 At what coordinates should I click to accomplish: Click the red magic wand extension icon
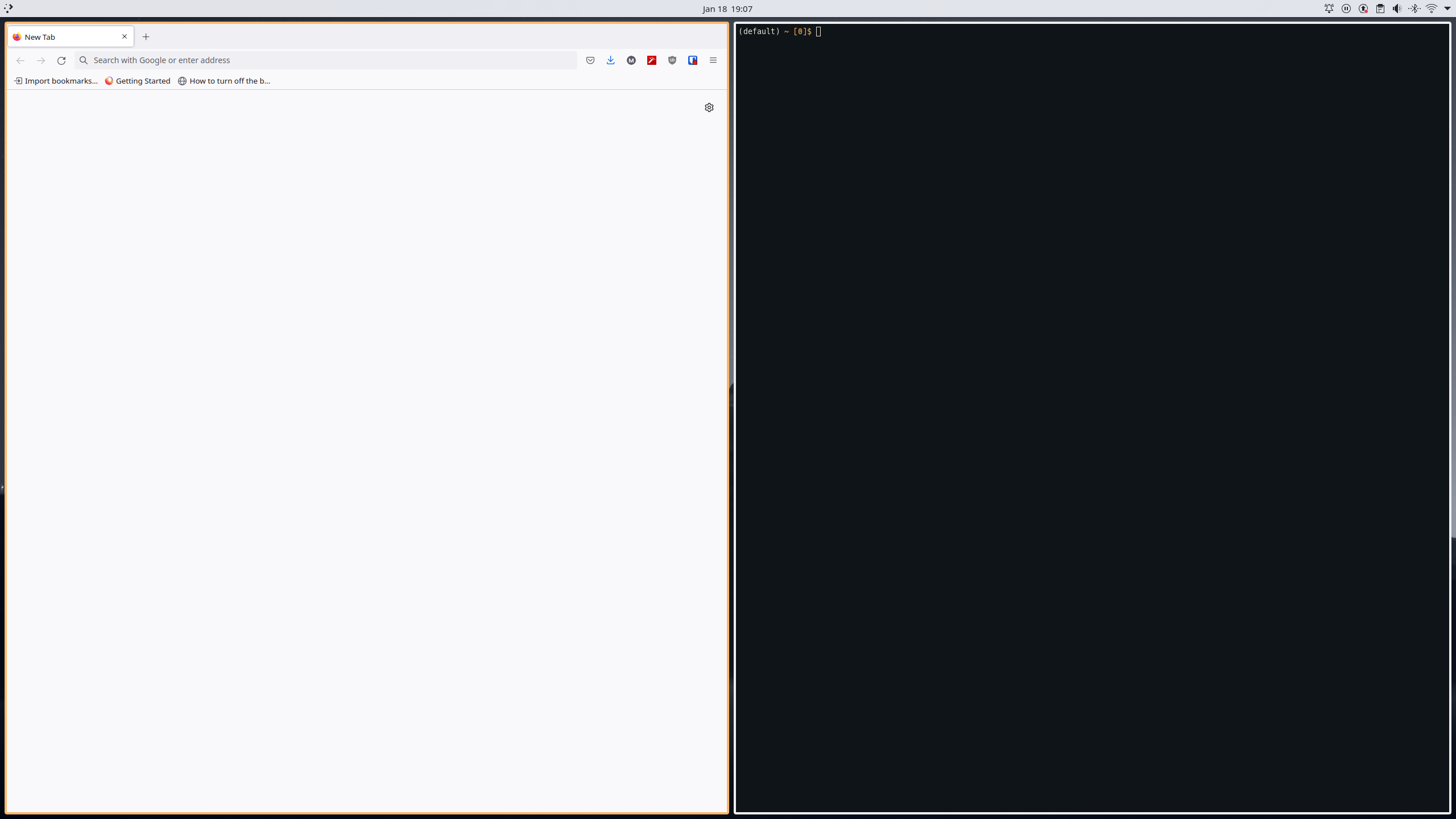pyautogui.click(x=651, y=60)
